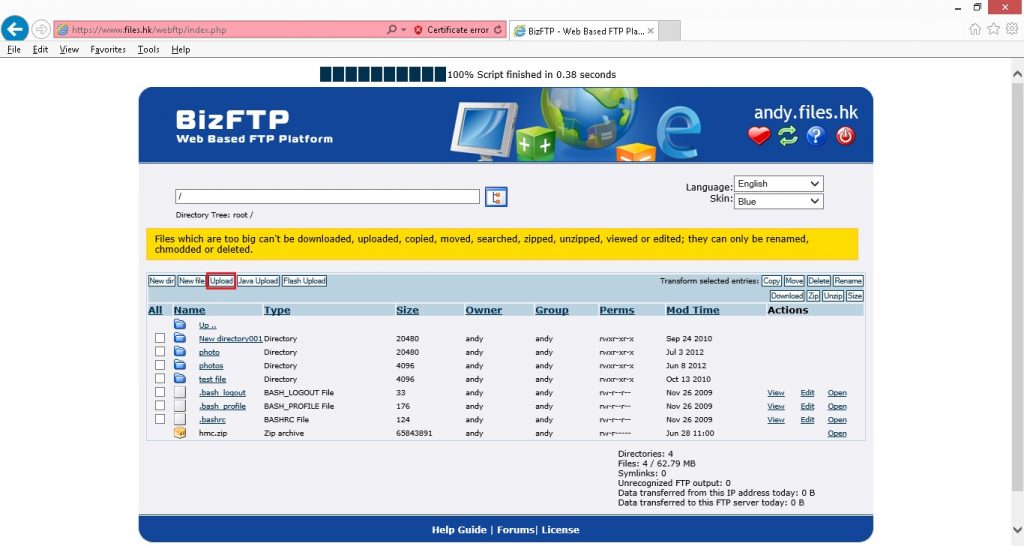Click View link for .bash_logout
This screenshot has width=1024, height=546.
click(776, 393)
